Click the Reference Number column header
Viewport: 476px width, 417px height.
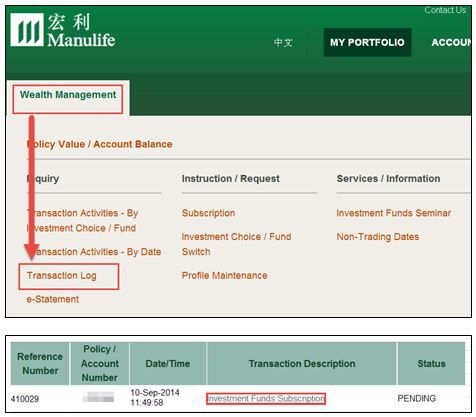click(x=40, y=364)
